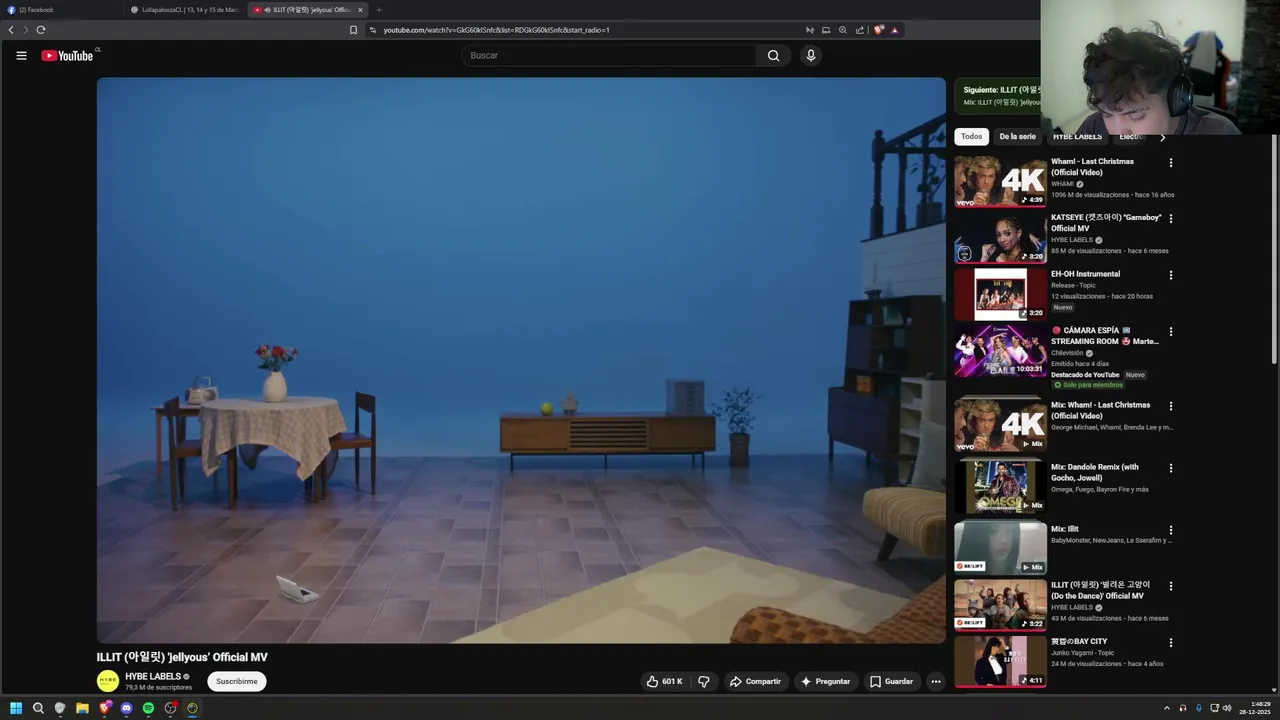Go to the YouTube home logo
The height and width of the screenshot is (720, 1280).
point(67,56)
